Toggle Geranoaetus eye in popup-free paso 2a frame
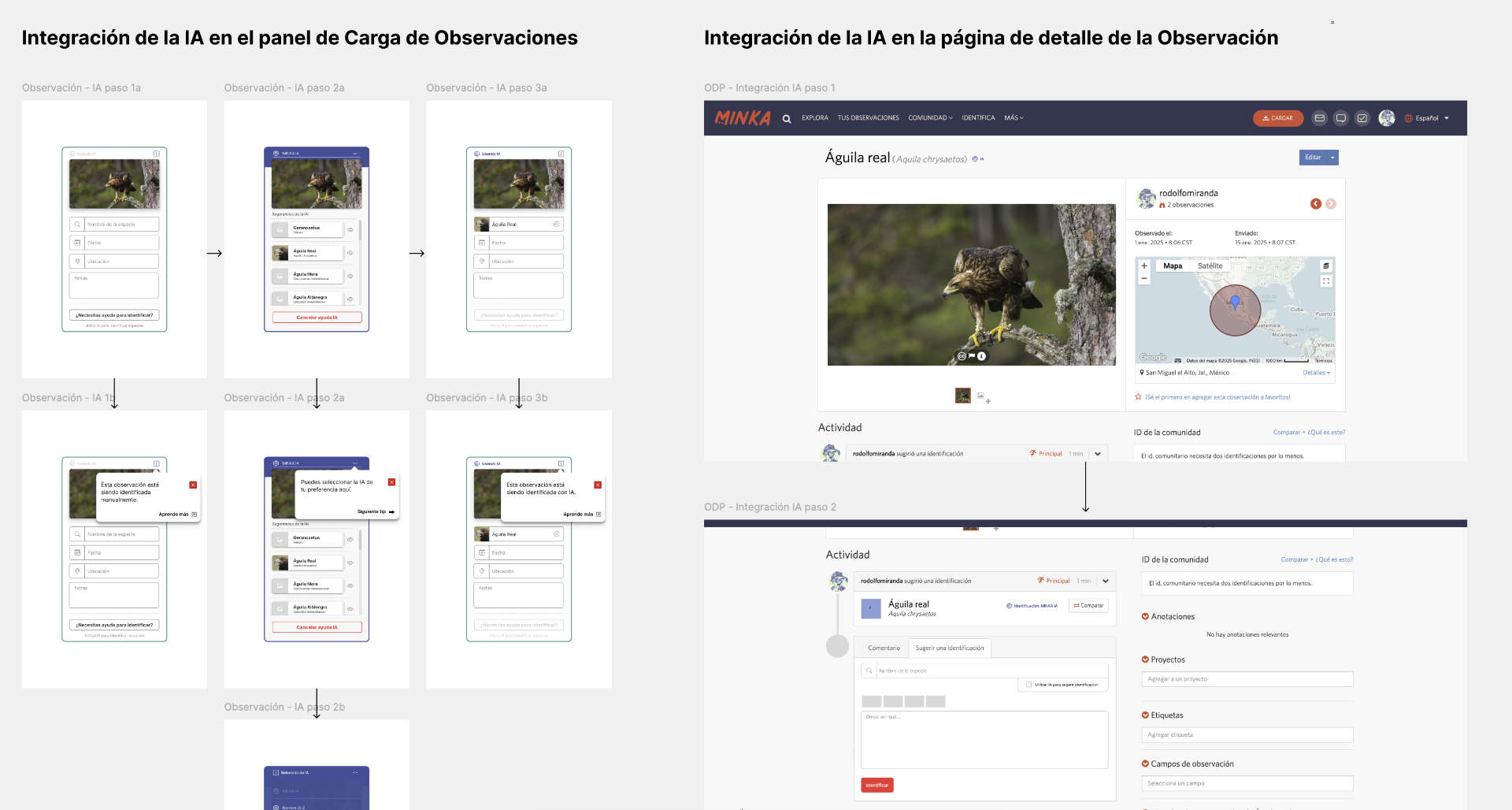Image resolution: width=1512 pixels, height=810 pixels. [x=350, y=229]
